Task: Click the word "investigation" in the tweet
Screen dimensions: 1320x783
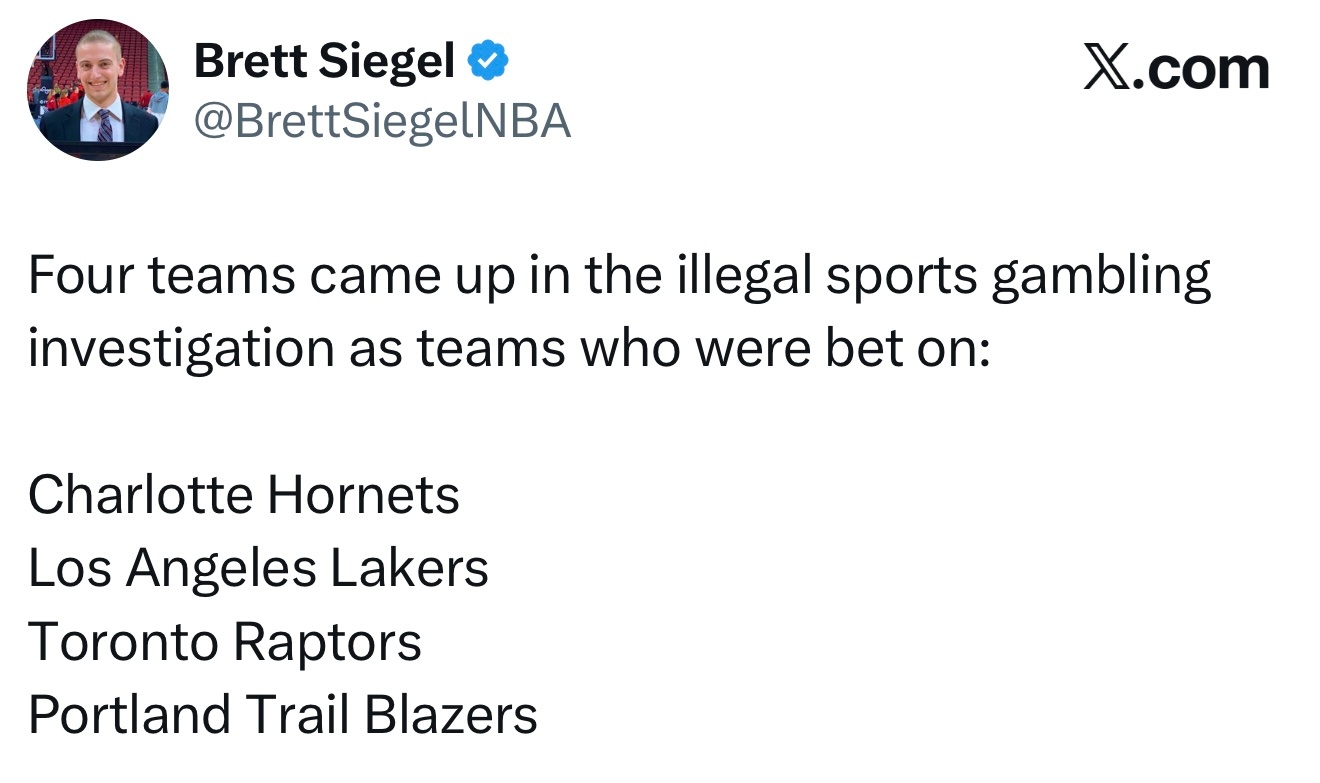Action: (181, 349)
